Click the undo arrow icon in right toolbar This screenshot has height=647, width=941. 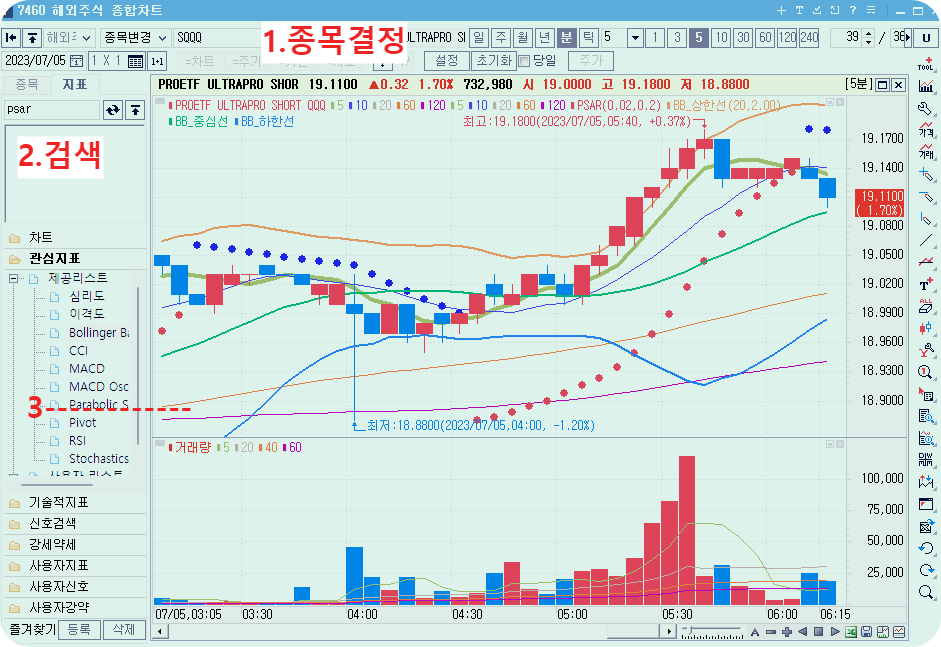pyautogui.click(x=926, y=548)
